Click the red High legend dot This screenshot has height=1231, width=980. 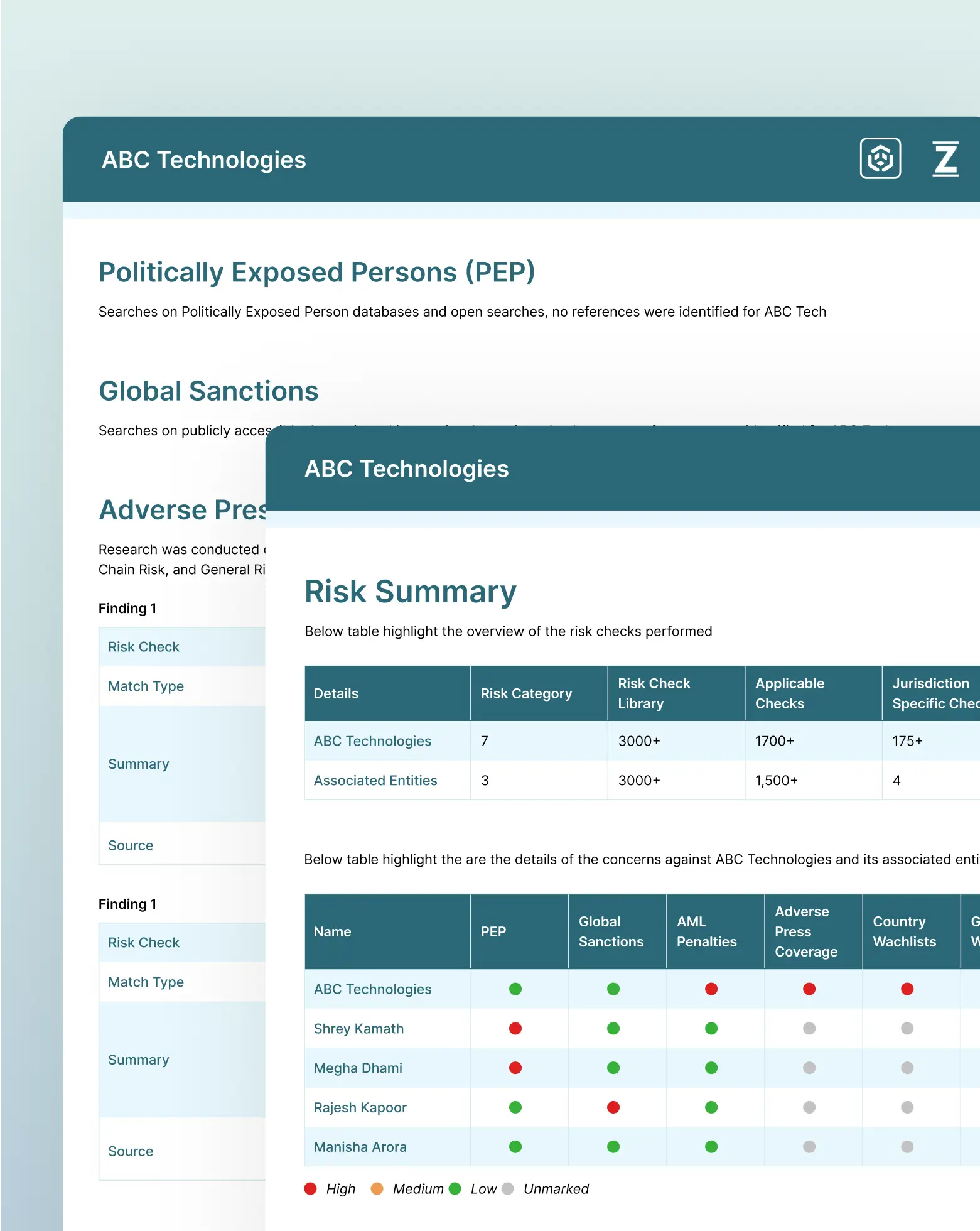(x=310, y=1188)
